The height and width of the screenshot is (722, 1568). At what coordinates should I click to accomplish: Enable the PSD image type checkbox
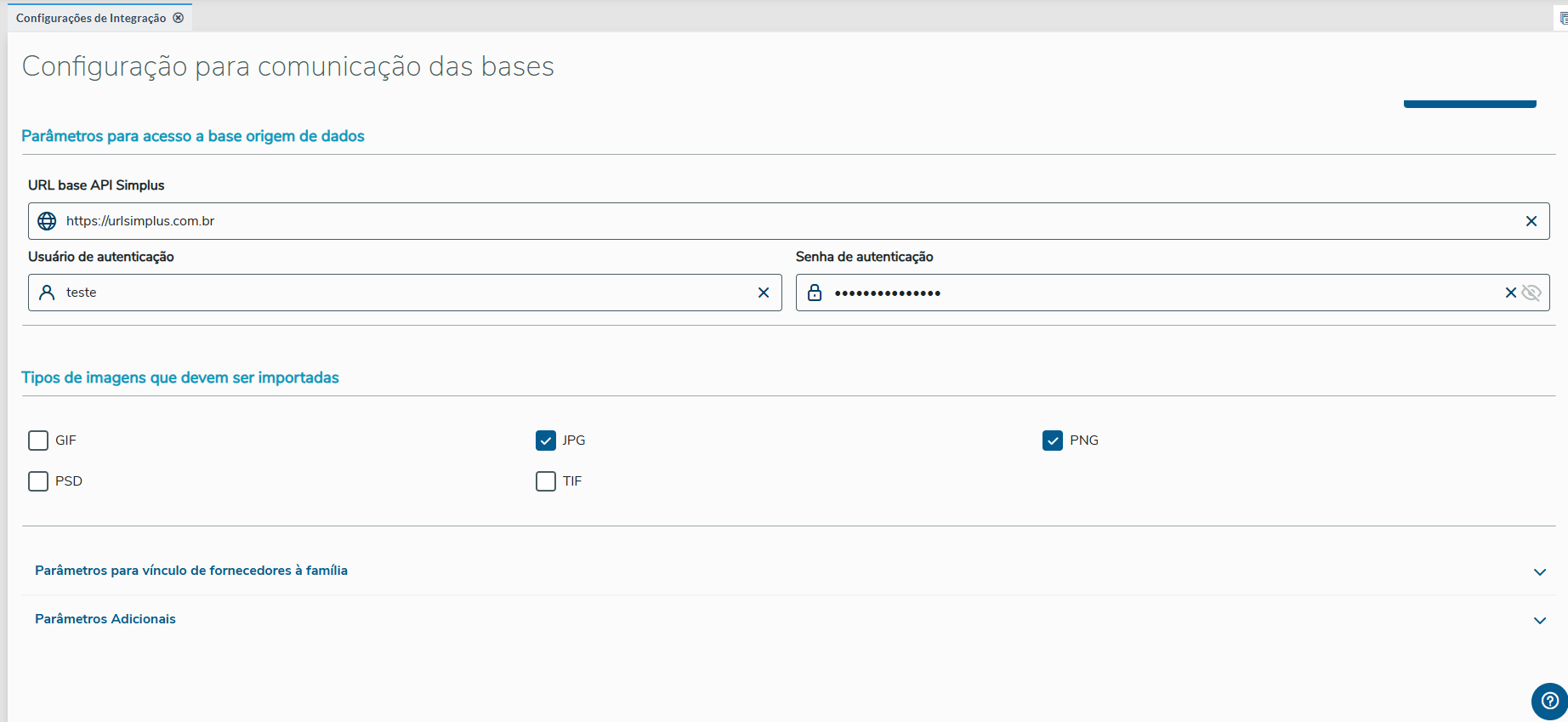[x=38, y=481]
